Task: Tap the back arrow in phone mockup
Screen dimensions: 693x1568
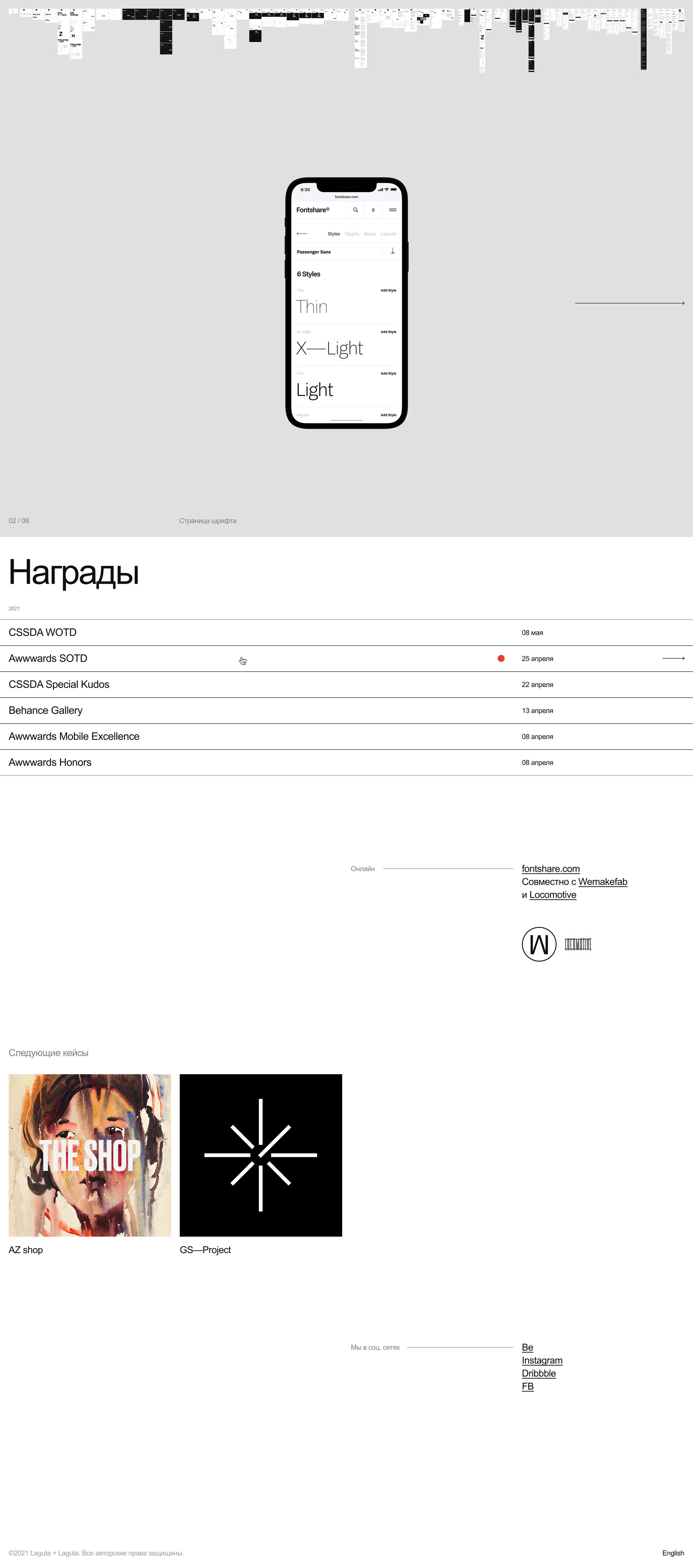Action: [x=302, y=234]
